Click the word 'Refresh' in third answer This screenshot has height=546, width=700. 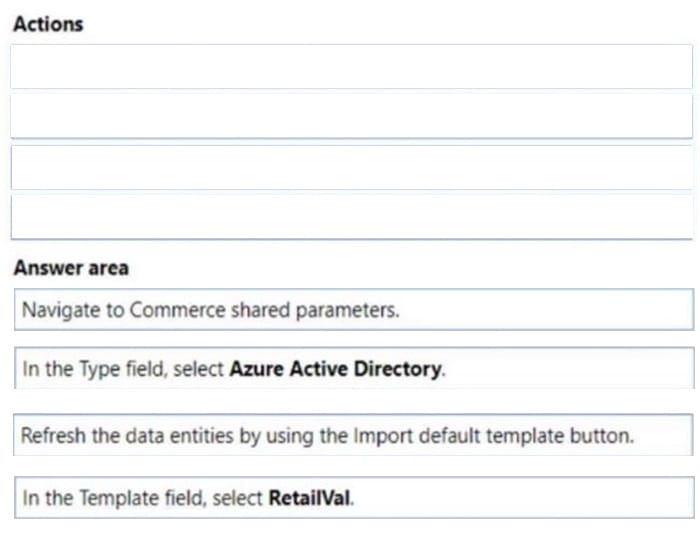53,436
